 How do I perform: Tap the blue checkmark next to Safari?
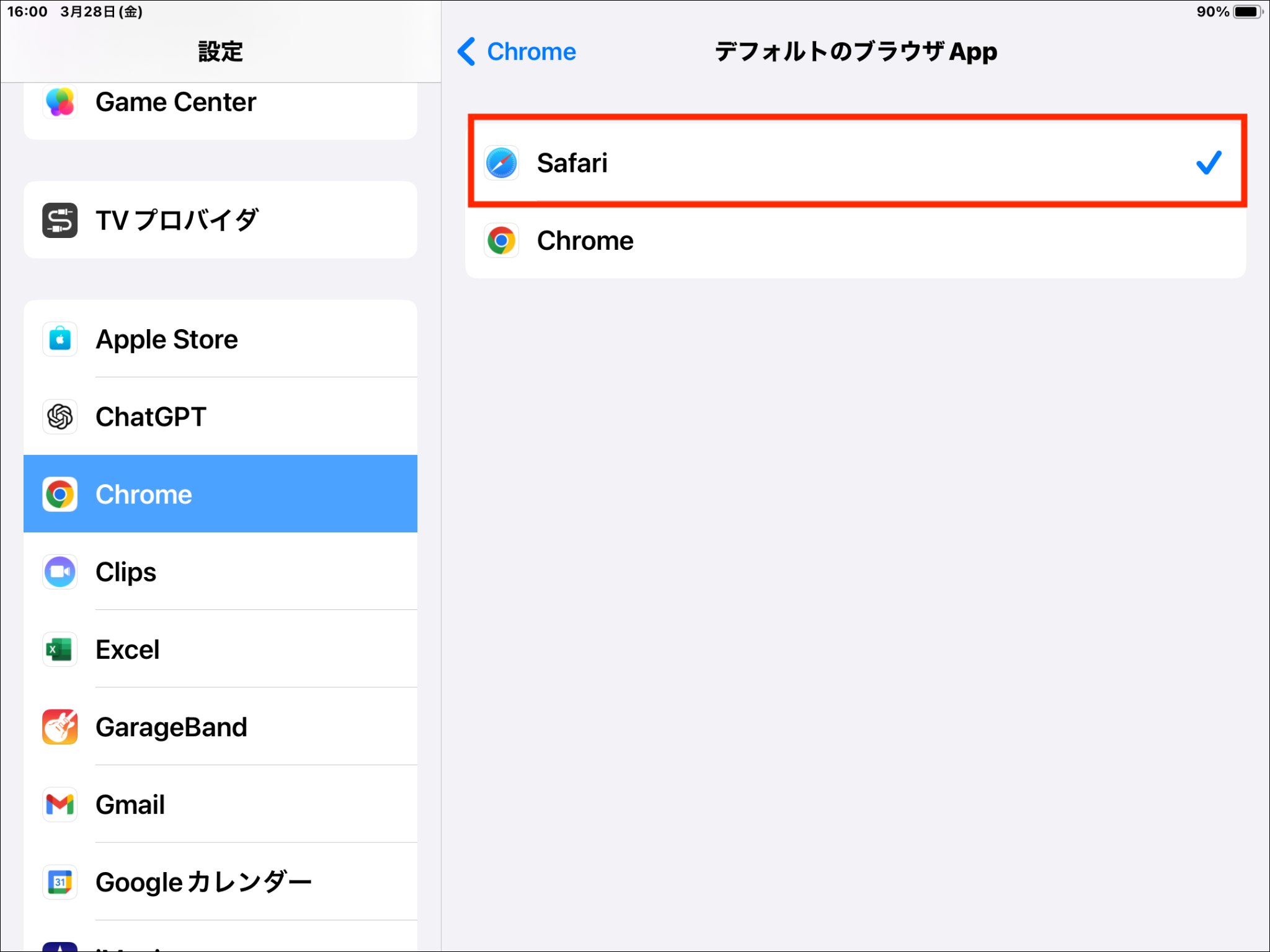(x=1209, y=163)
